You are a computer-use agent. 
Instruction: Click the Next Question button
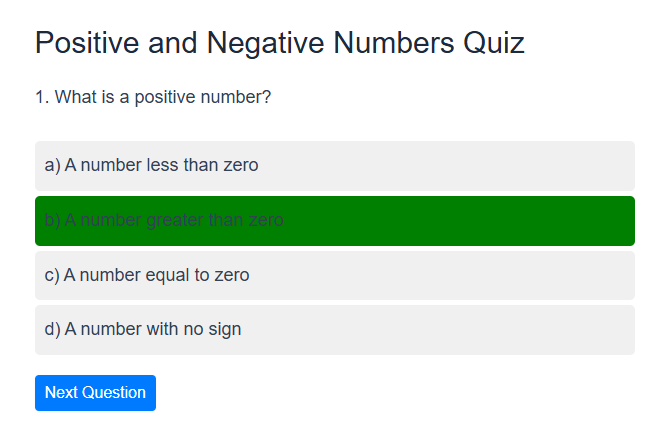click(x=95, y=392)
